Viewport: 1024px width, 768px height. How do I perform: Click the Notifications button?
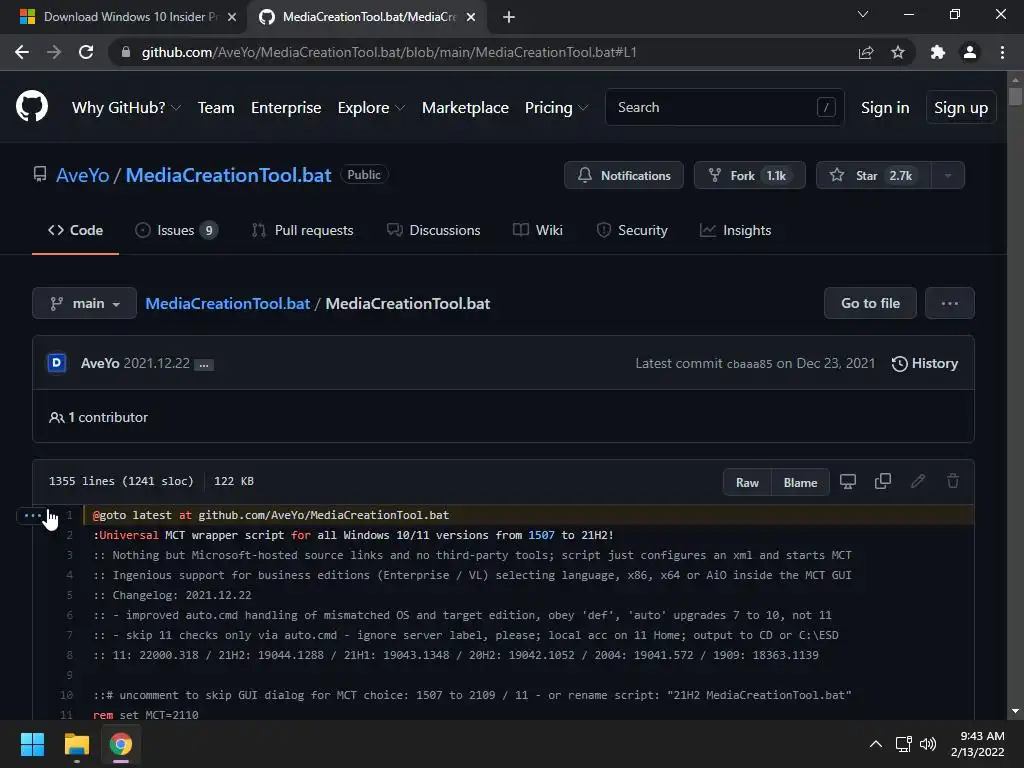click(x=624, y=175)
